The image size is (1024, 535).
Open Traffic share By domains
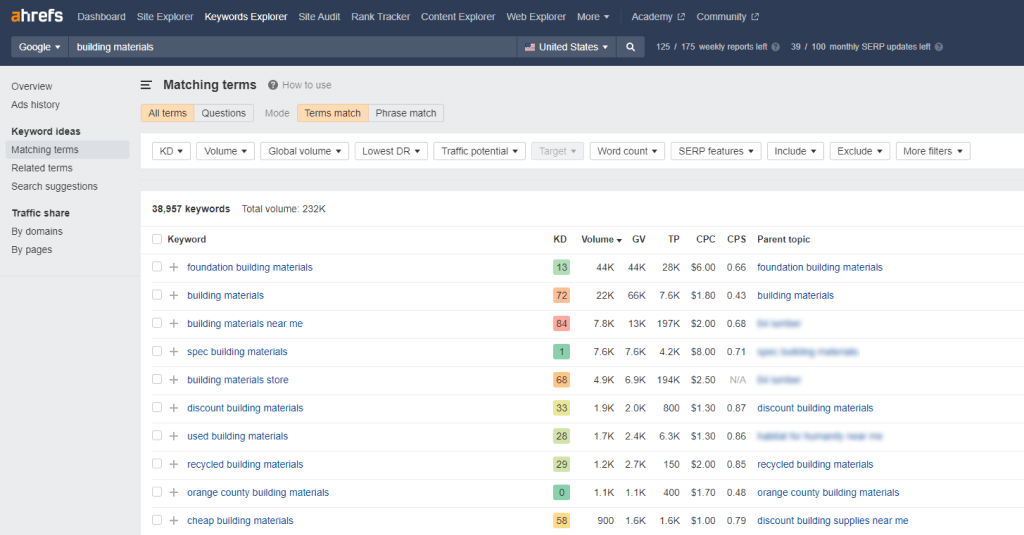pyautogui.click(x=37, y=231)
